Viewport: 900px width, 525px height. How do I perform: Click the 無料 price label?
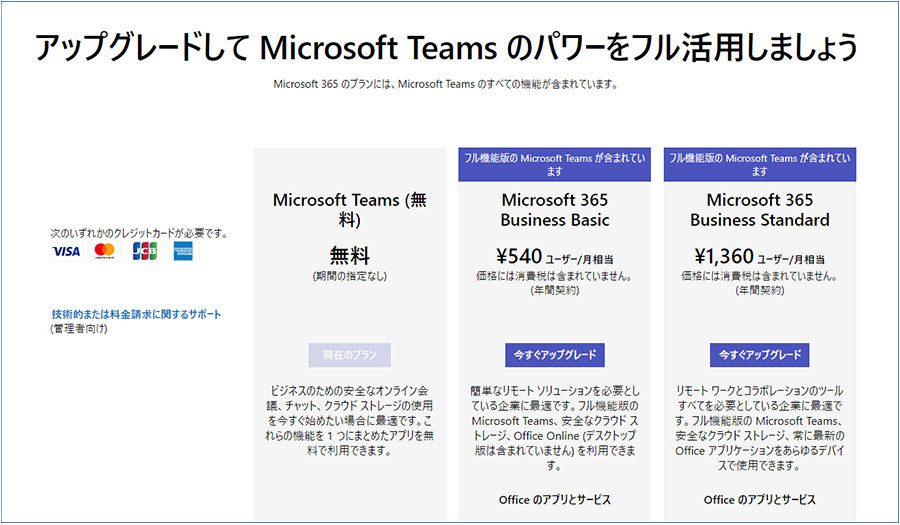pyautogui.click(x=350, y=256)
